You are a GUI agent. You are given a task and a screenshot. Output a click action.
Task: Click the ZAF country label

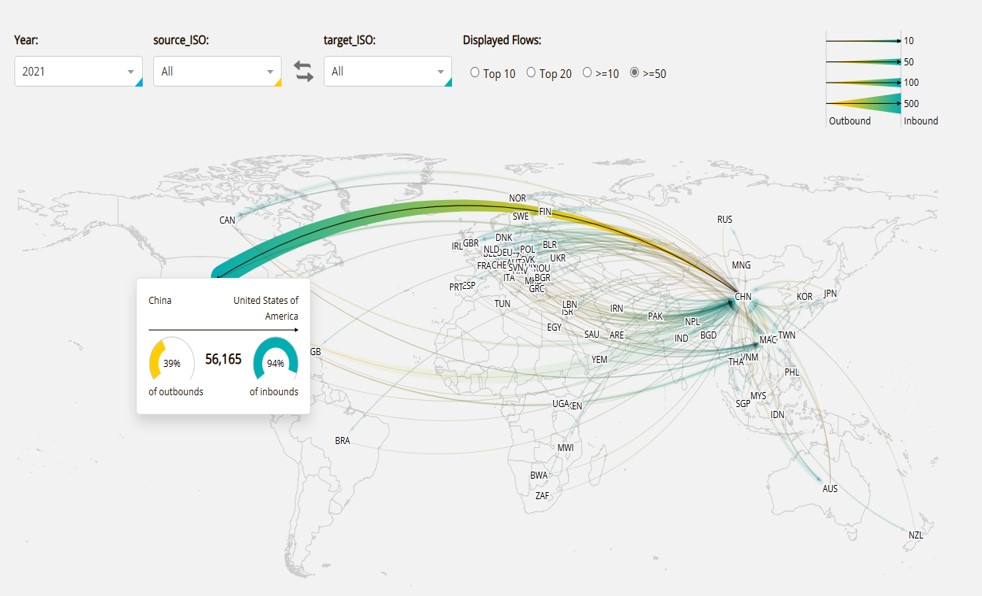tap(542, 495)
